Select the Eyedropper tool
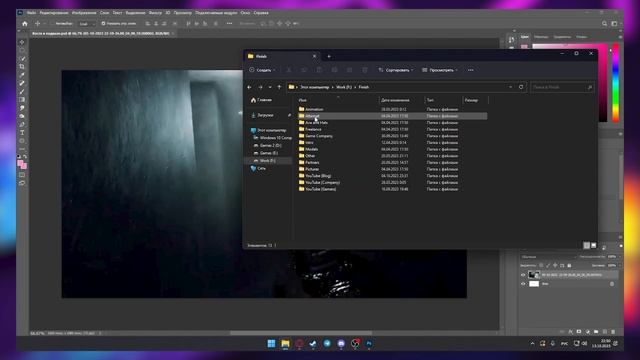 [22, 75]
